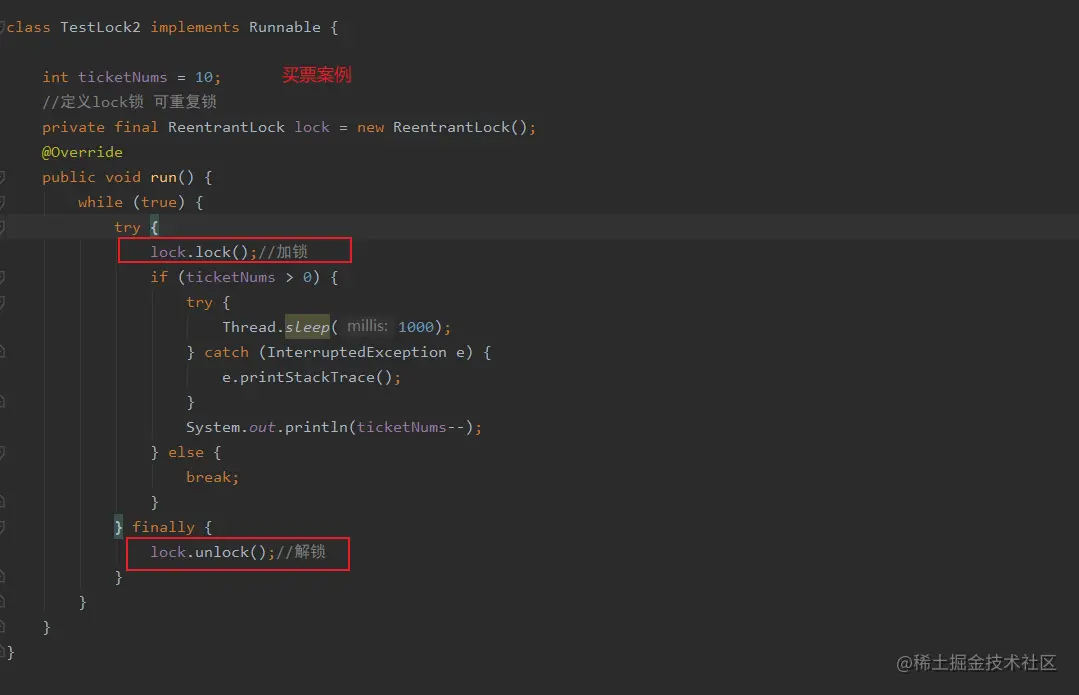Image resolution: width=1079 pixels, height=695 pixels.
Task: Click the Thread.sleep method call
Action: coord(277,327)
